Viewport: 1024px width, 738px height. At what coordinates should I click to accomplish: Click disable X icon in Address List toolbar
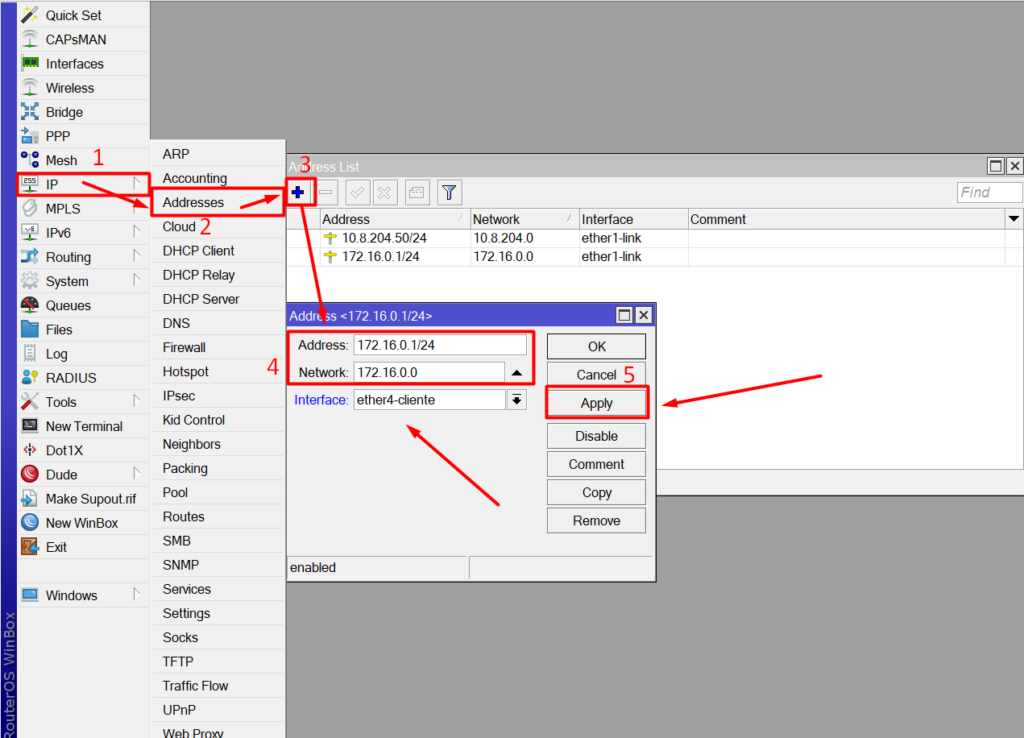pyautogui.click(x=385, y=193)
